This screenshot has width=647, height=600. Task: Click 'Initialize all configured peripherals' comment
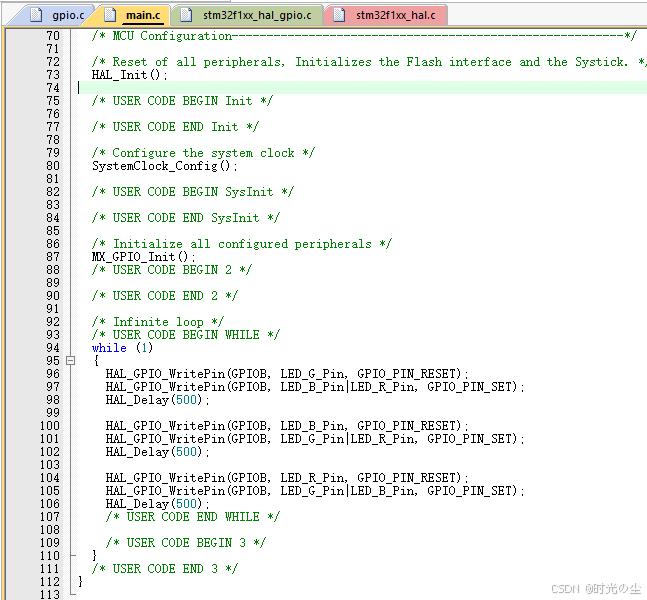pos(241,244)
